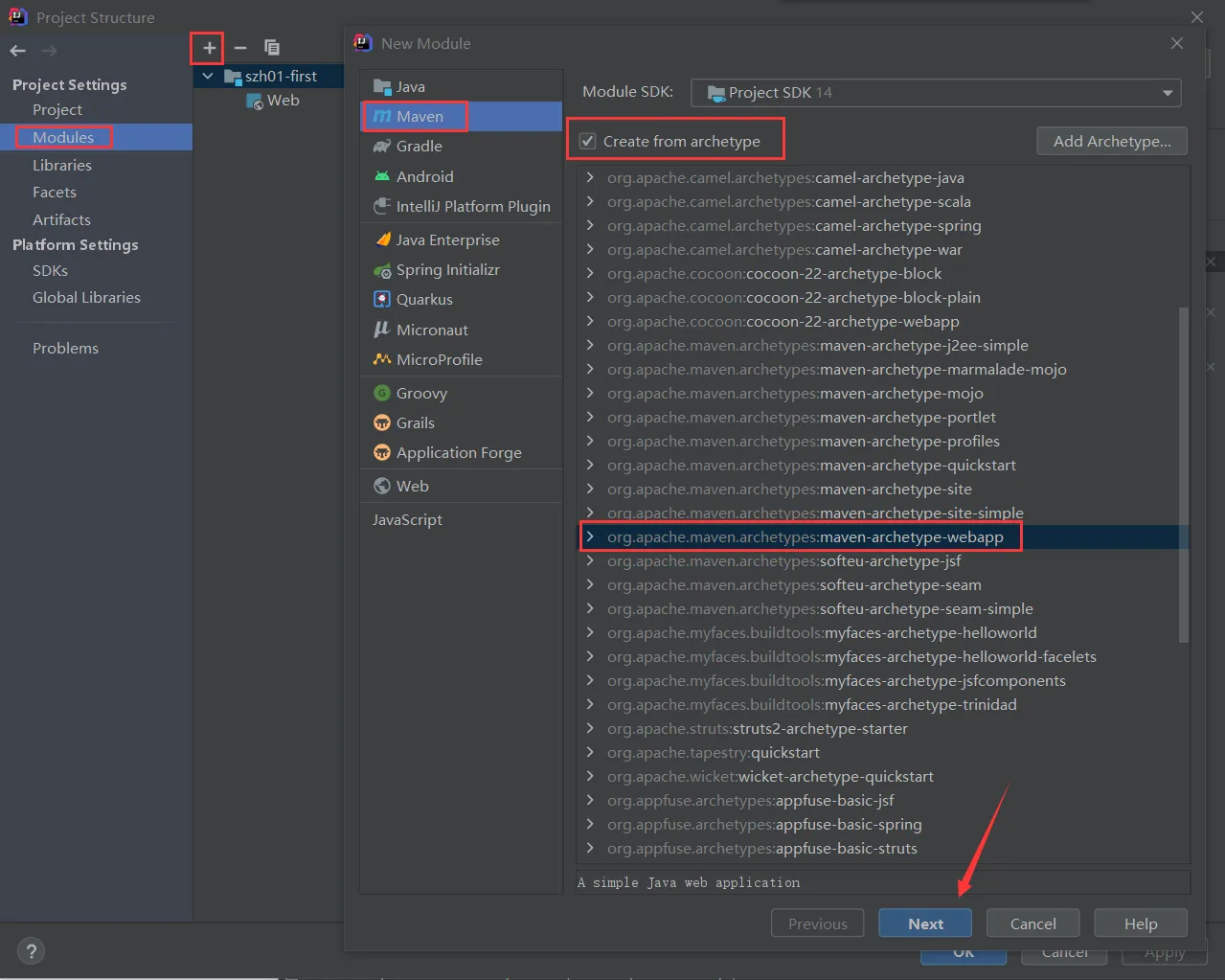Expand struts2-archetype-starter entry

[590, 728]
